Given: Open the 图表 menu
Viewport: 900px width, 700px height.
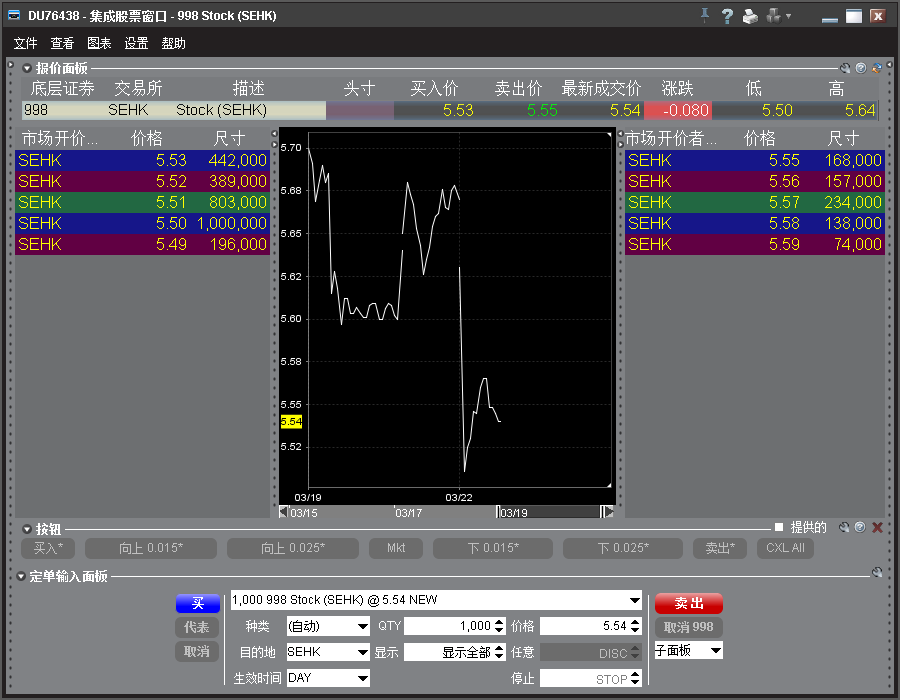Looking at the screenshot, I should coord(99,43).
